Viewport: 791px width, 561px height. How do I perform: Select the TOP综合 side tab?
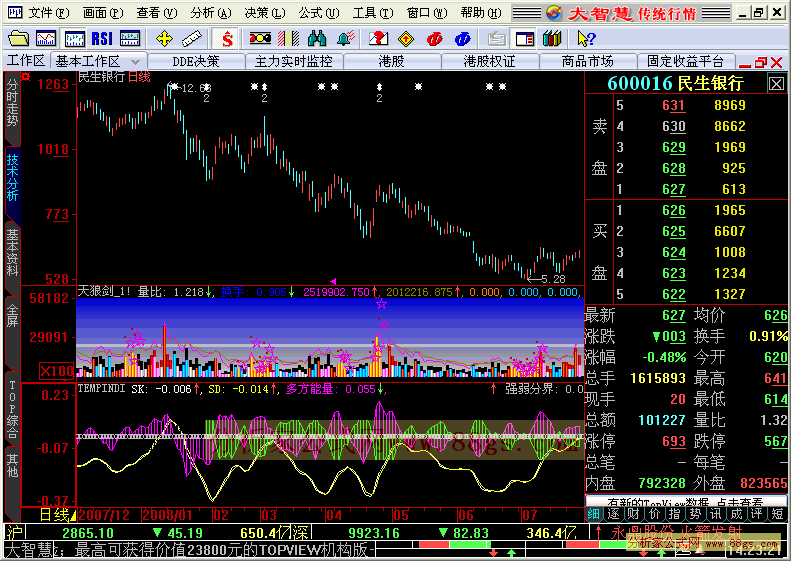pyautogui.click(x=12, y=409)
